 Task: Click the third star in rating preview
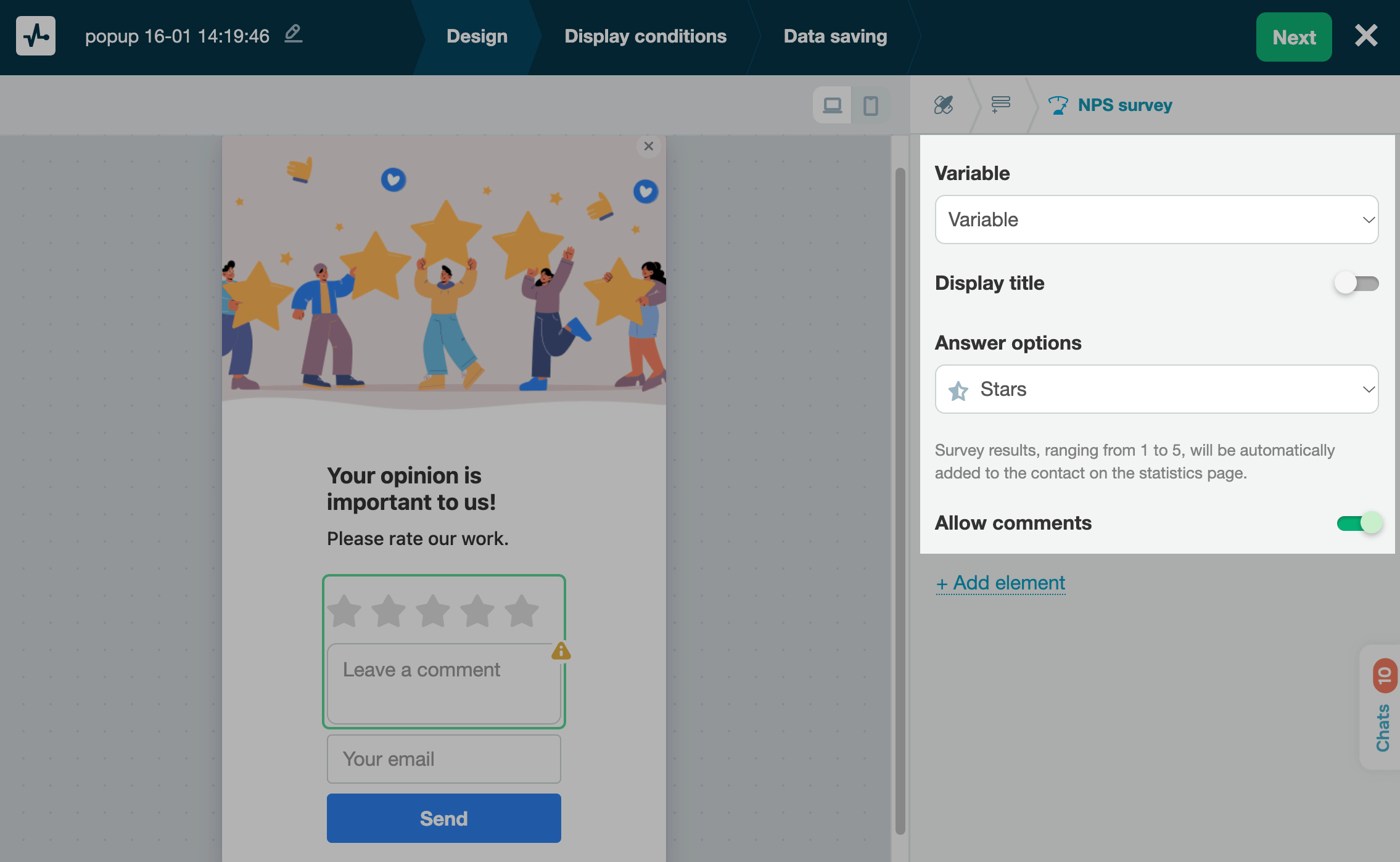[x=433, y=610]
